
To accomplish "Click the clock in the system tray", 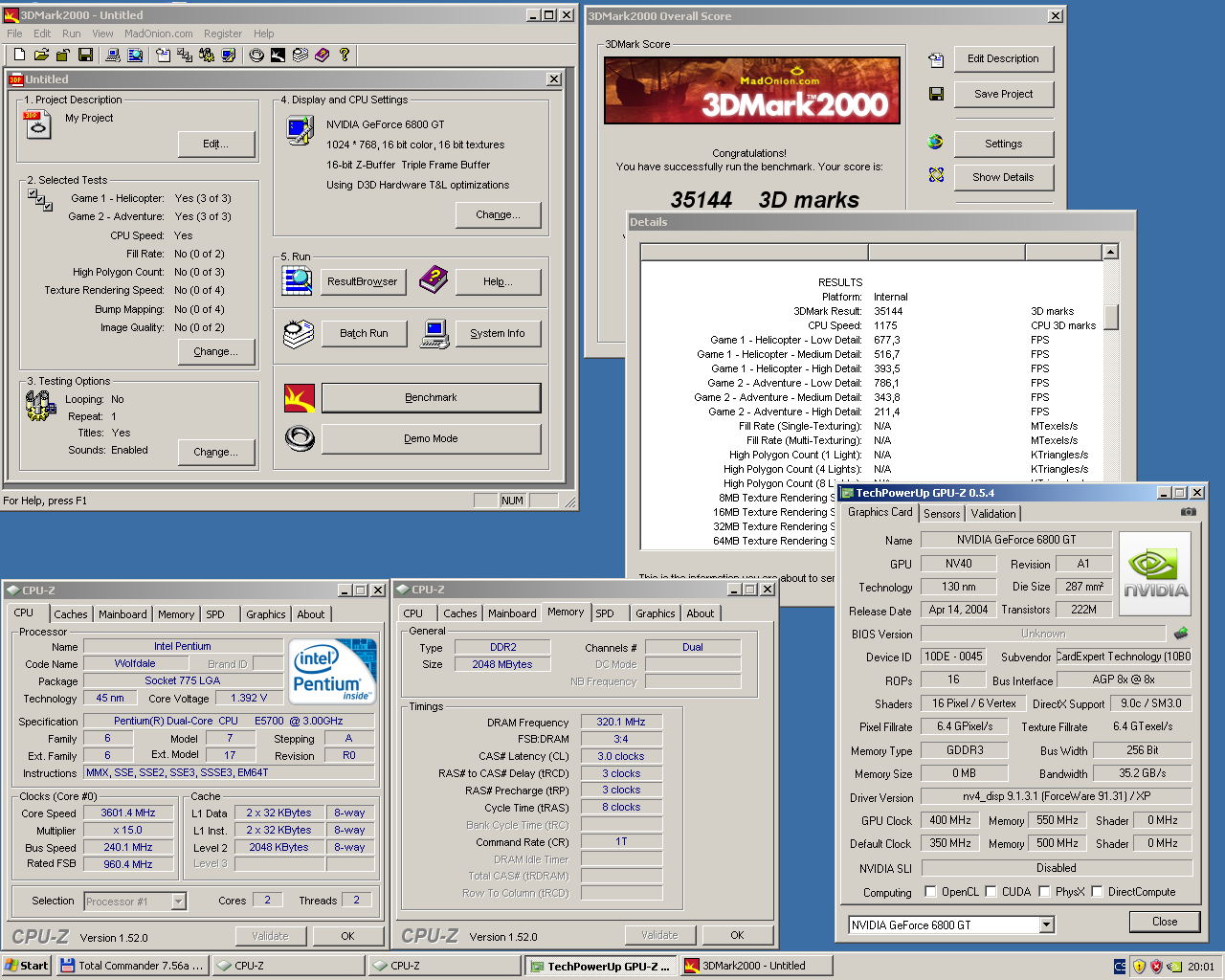I will pos(1201,967).
